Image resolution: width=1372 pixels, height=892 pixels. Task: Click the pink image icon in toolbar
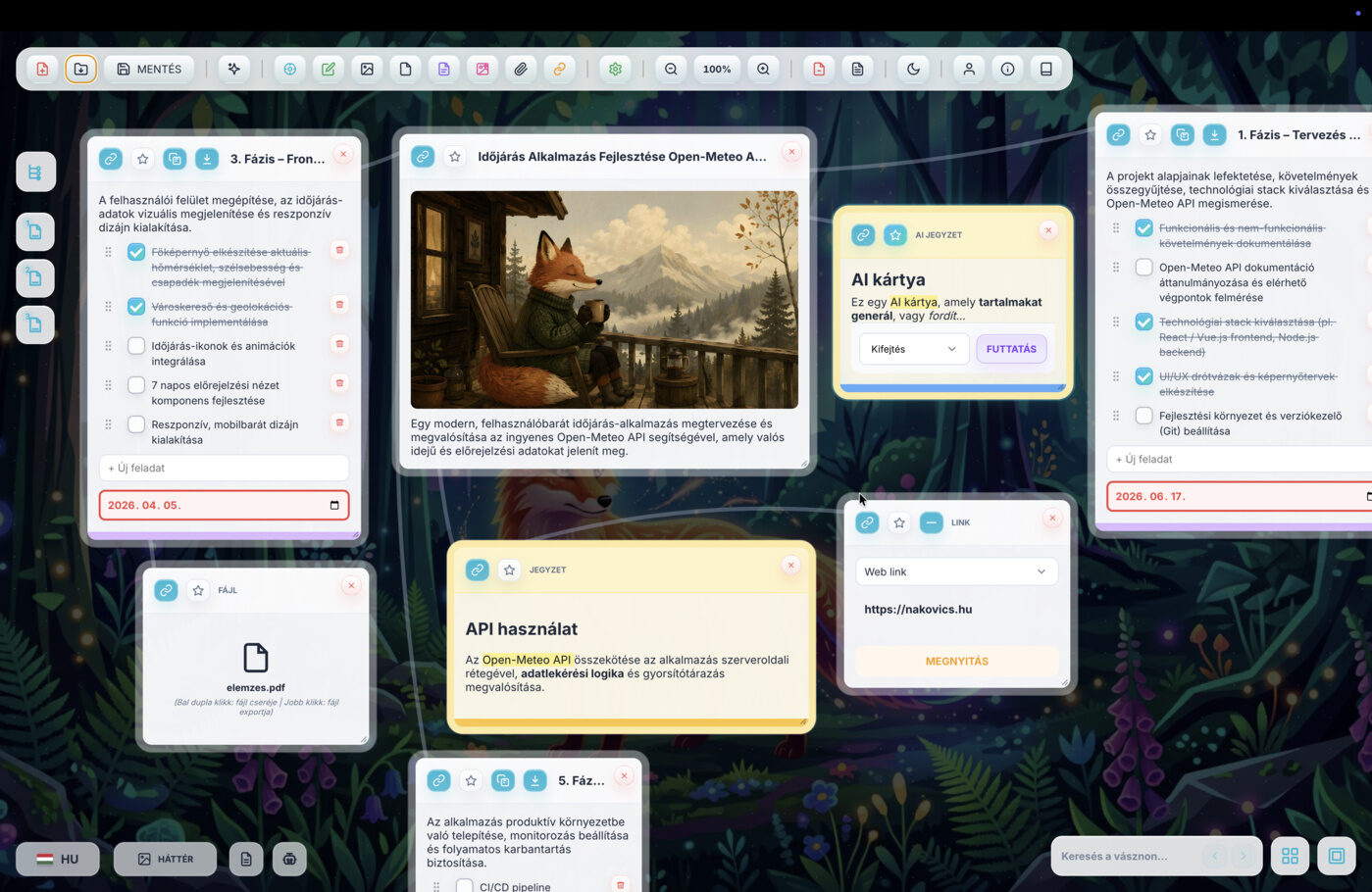[483, 69]
